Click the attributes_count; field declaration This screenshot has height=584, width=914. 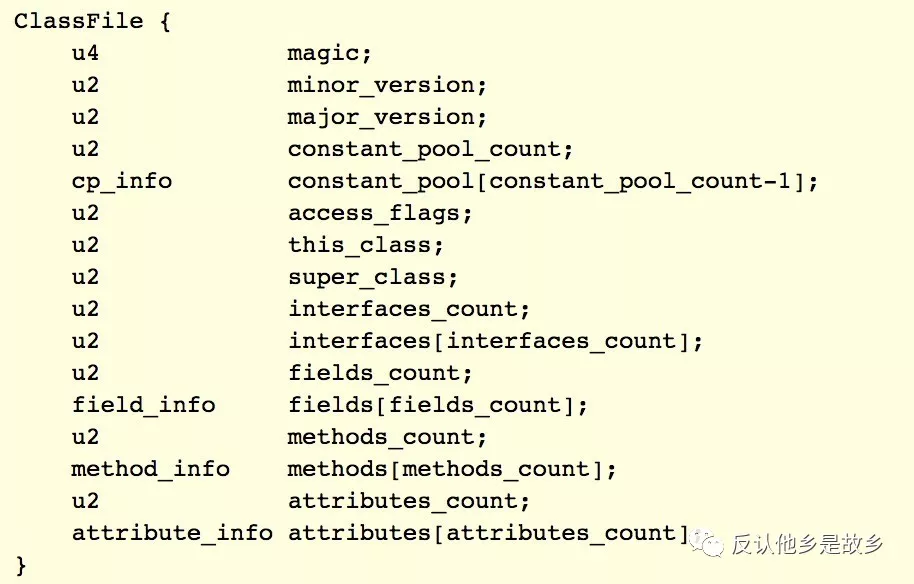coord(409,501)
